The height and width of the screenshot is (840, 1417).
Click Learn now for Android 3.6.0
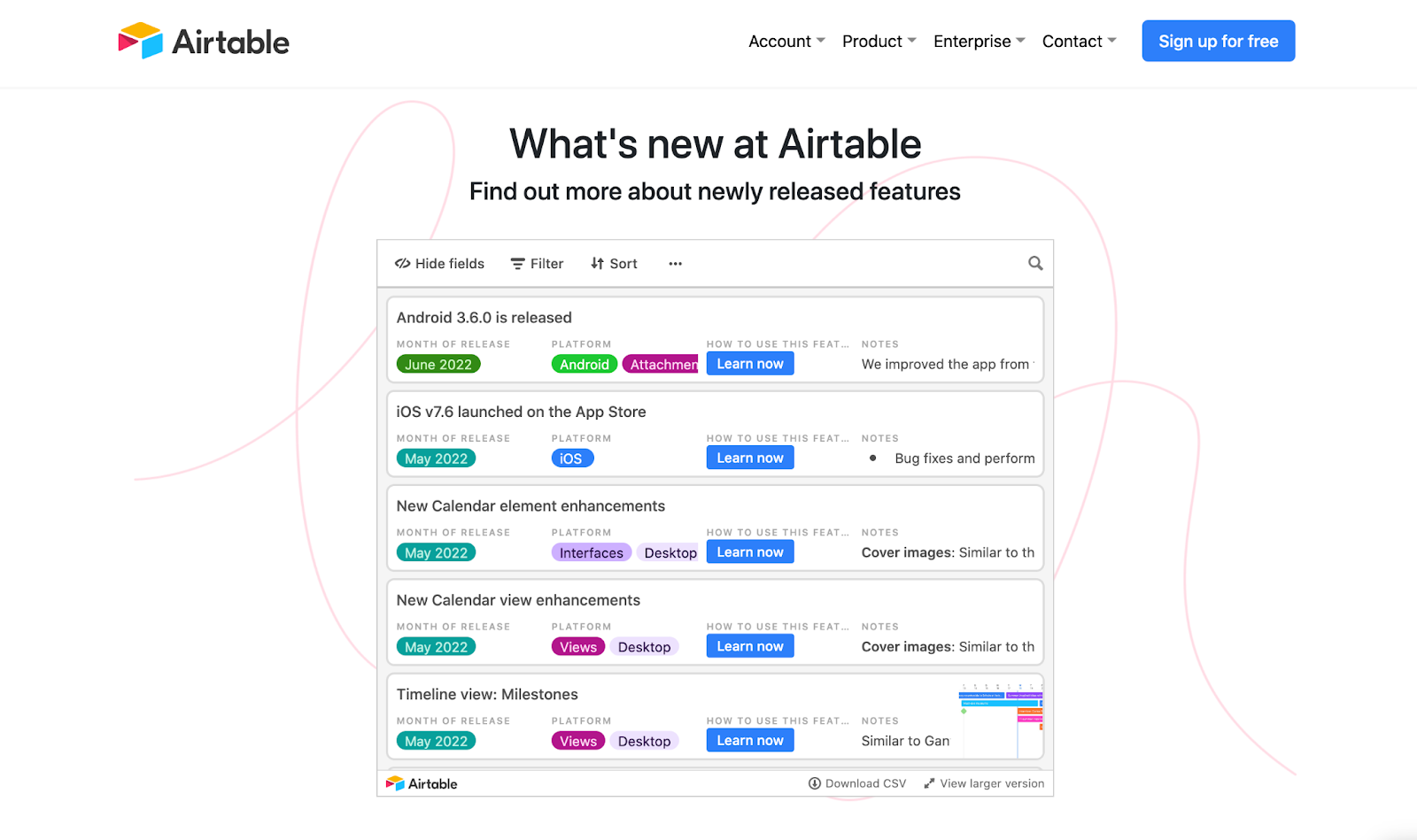pos(750,364)
